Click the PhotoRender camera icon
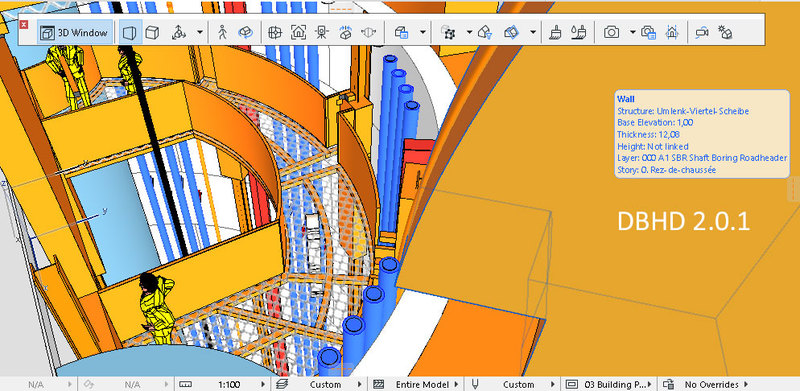This screenshot has width=800, height=391. 611,33
